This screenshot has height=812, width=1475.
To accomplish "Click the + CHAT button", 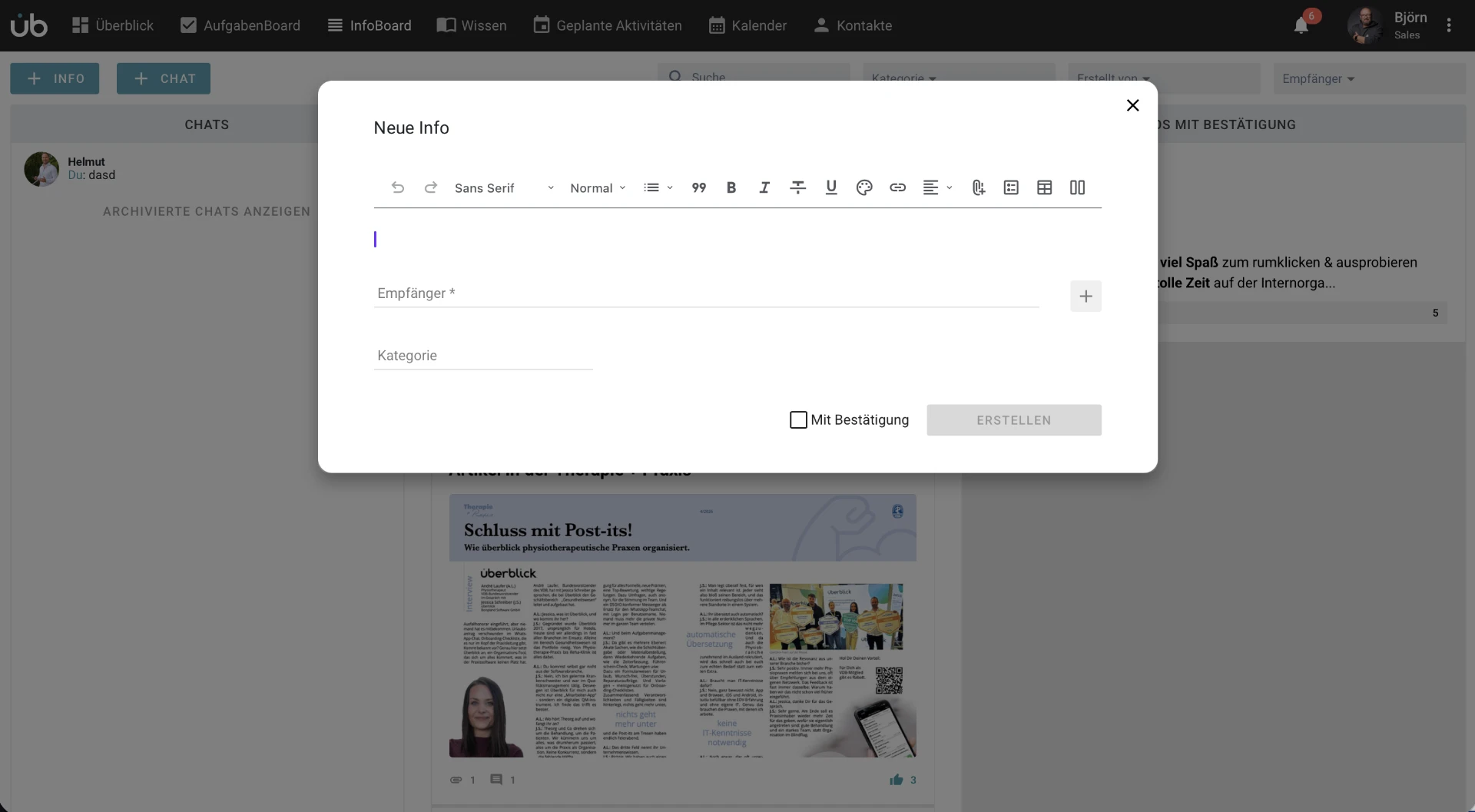I will click(x=164, y=78).
